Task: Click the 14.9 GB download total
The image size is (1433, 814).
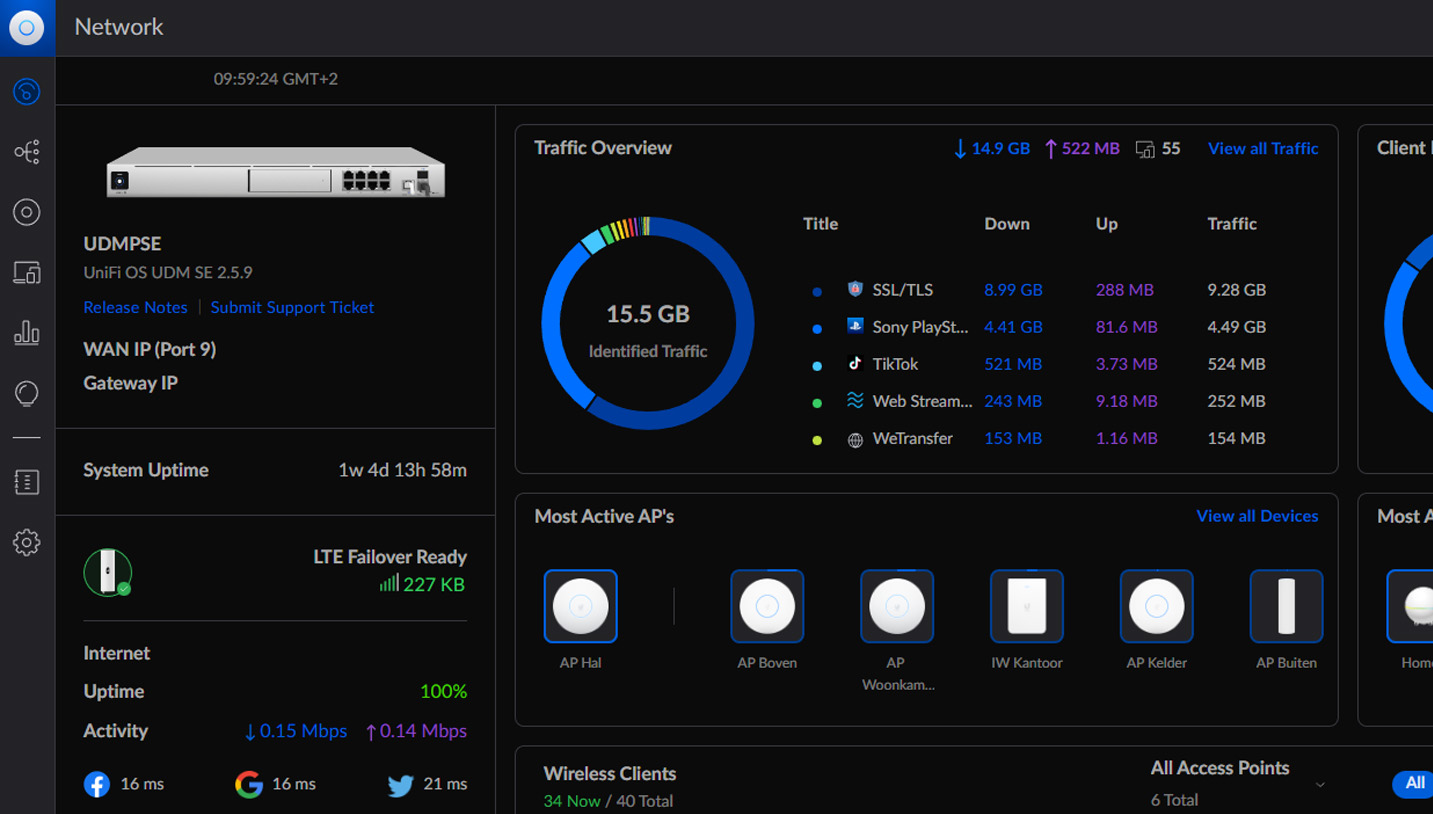Action: click(x=991, y=148)
